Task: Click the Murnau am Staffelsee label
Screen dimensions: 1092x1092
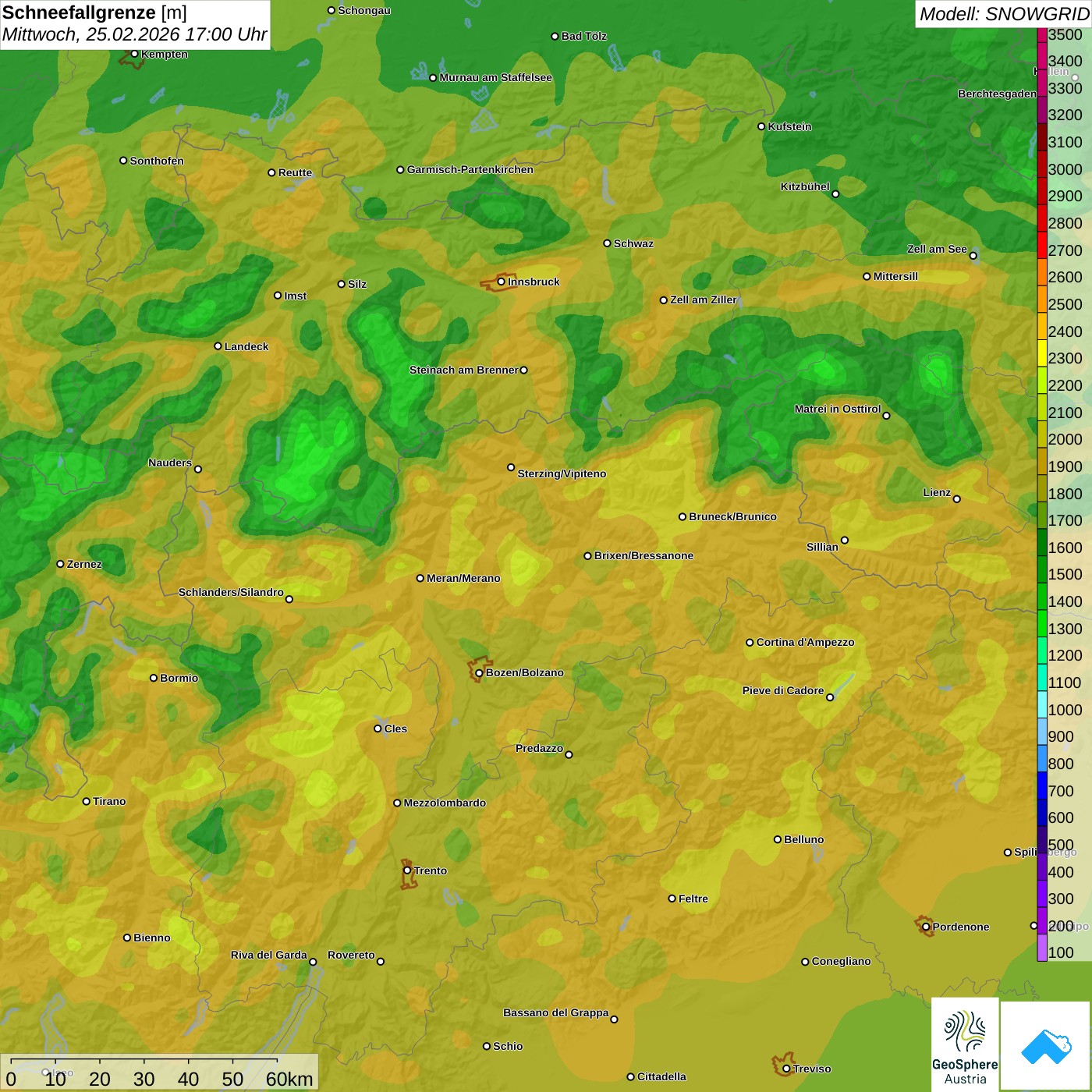Action: click(495, 77)
